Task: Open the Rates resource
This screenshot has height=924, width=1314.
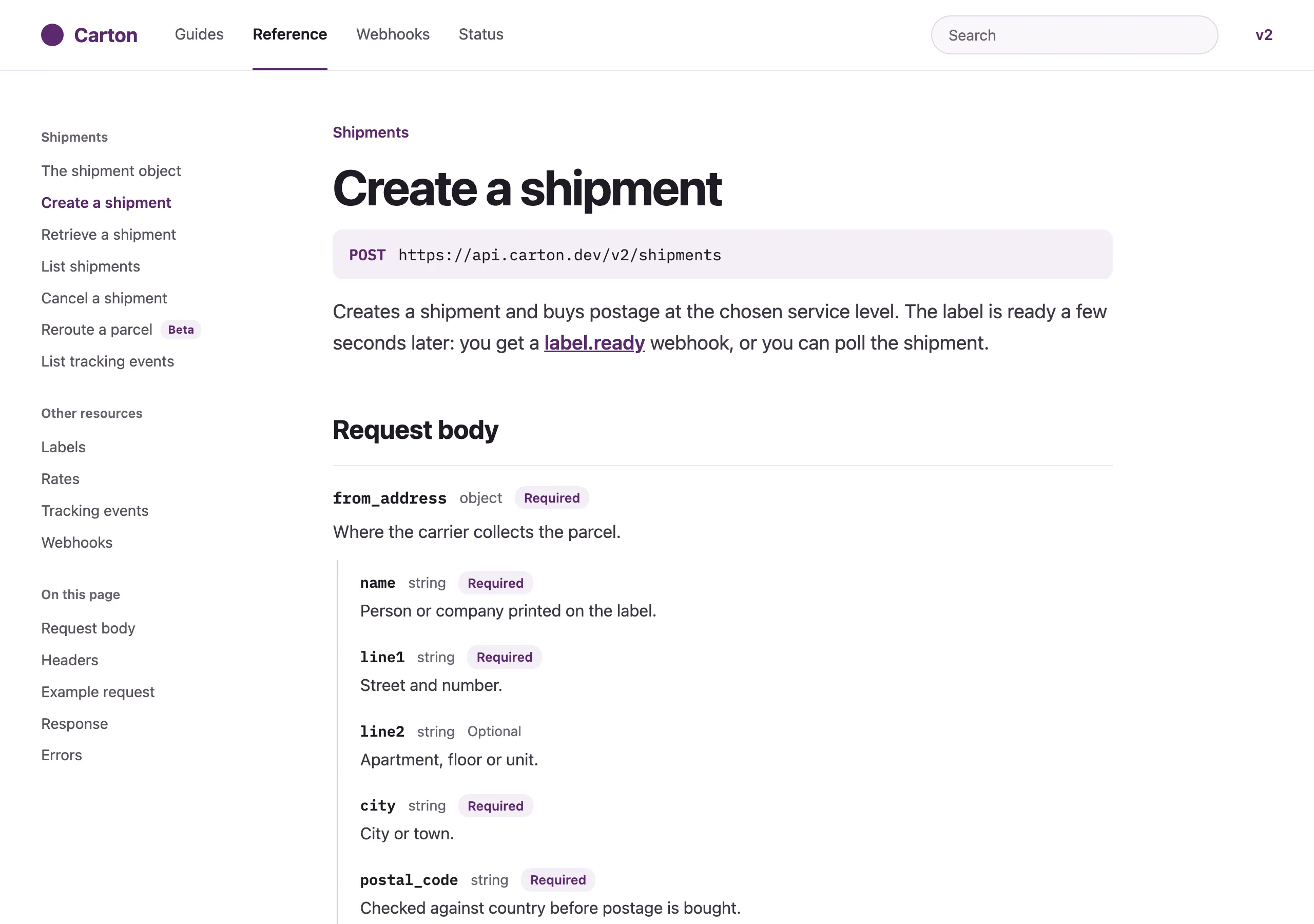Action: [x=60, y=479]
